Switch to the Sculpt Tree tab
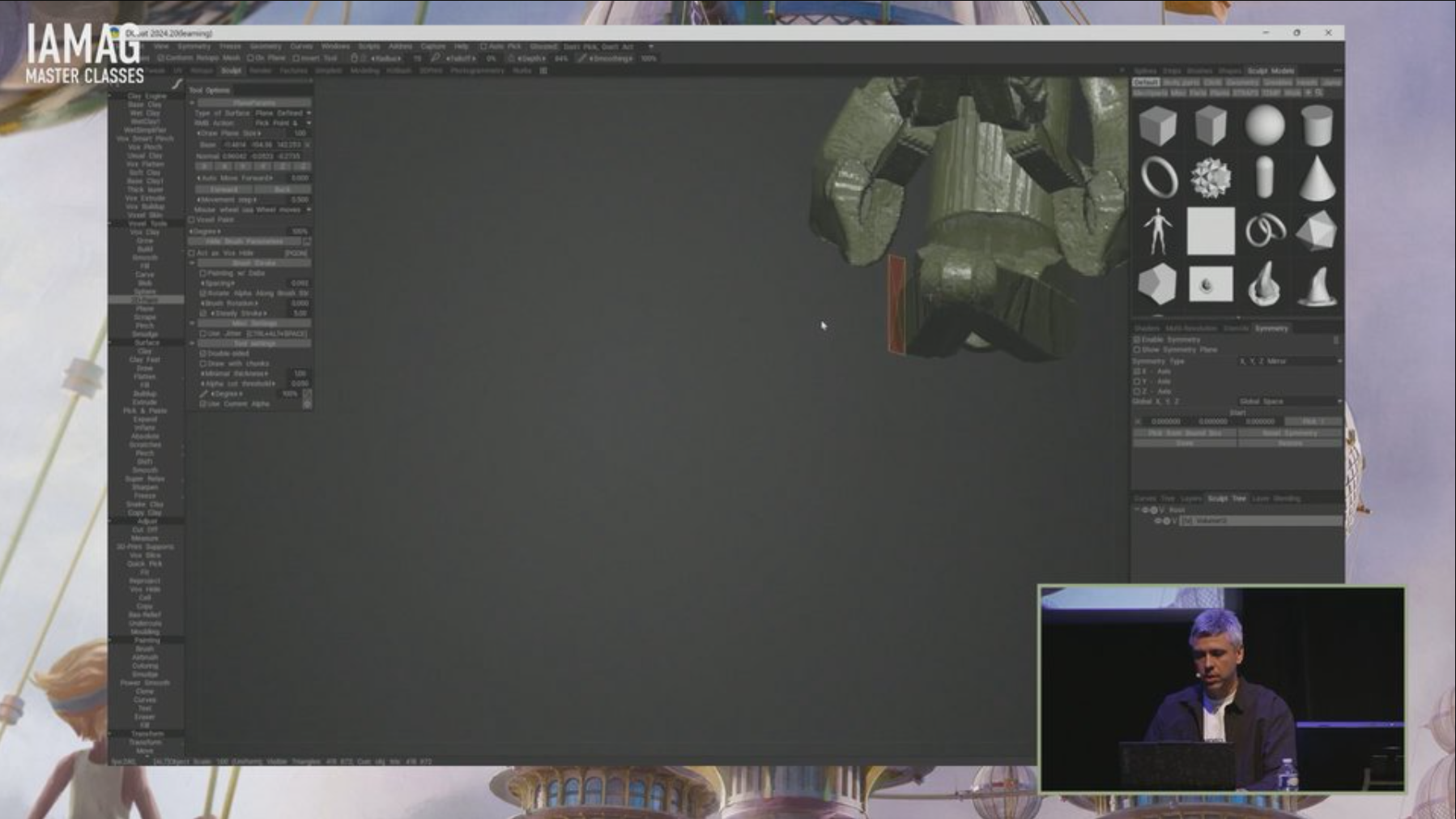 click(1227, 498)
